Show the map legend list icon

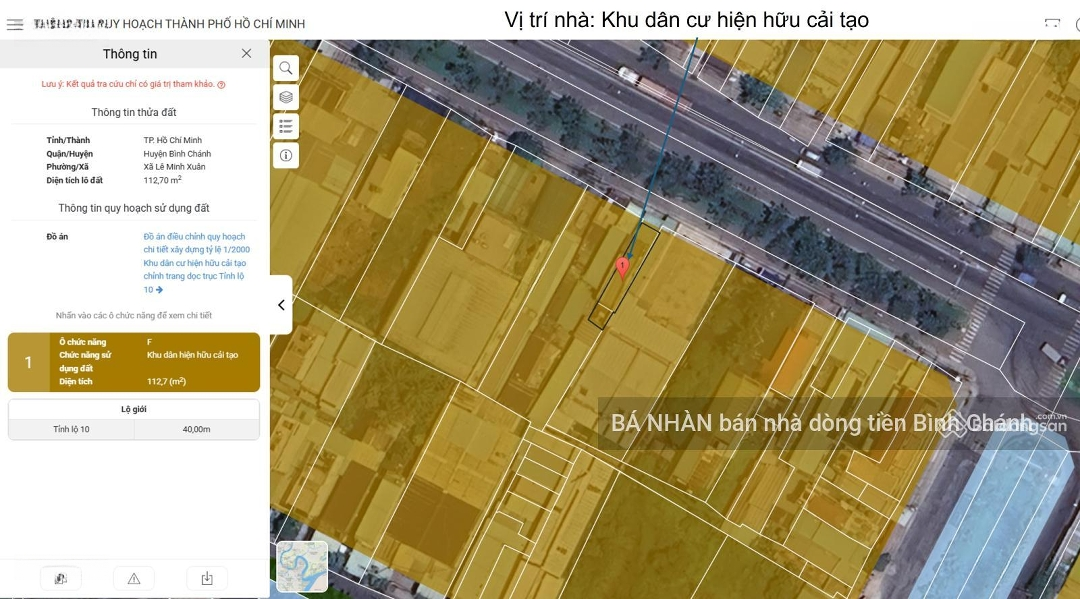[x=286, y=126]
